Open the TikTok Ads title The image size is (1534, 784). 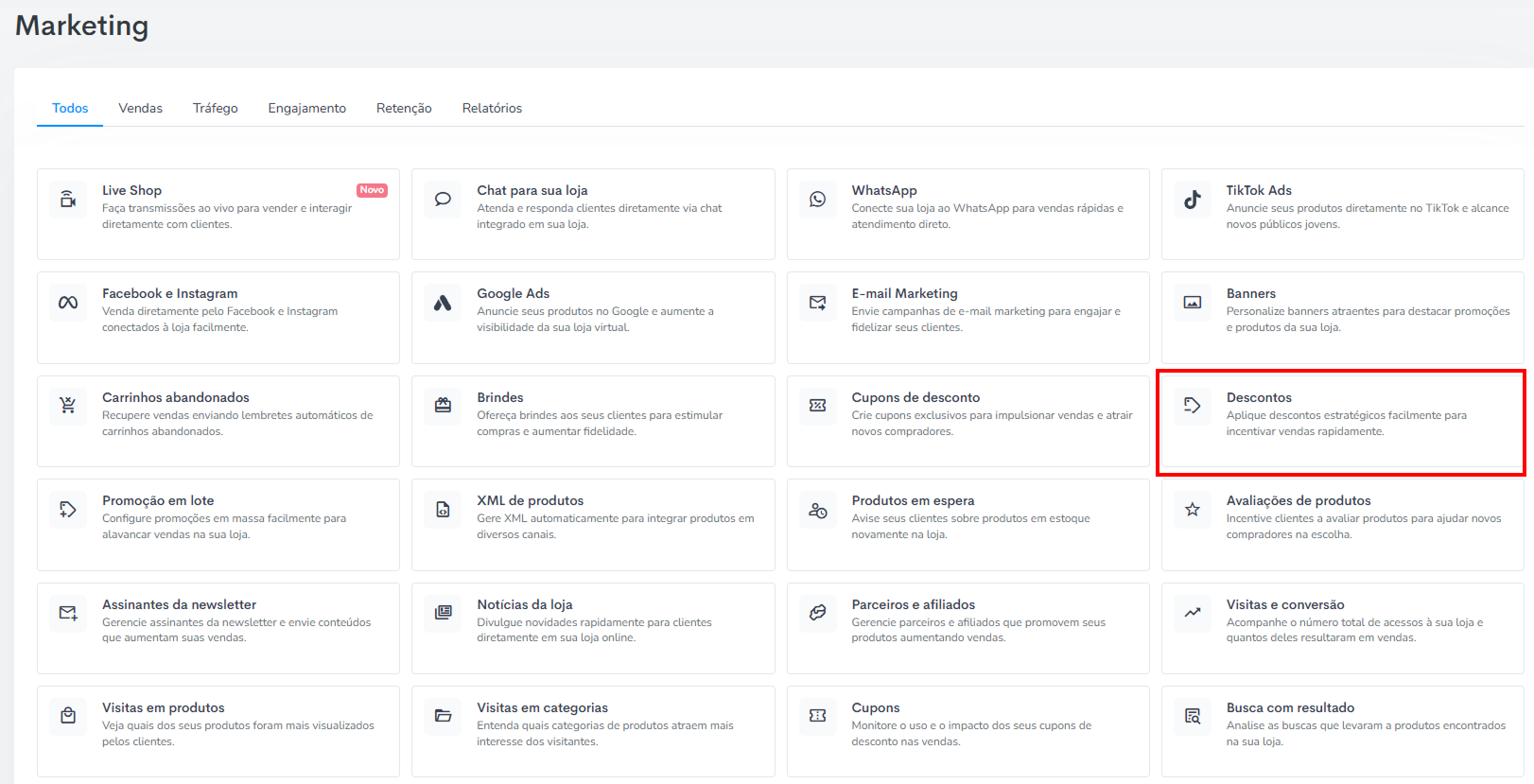(1259, 190)
